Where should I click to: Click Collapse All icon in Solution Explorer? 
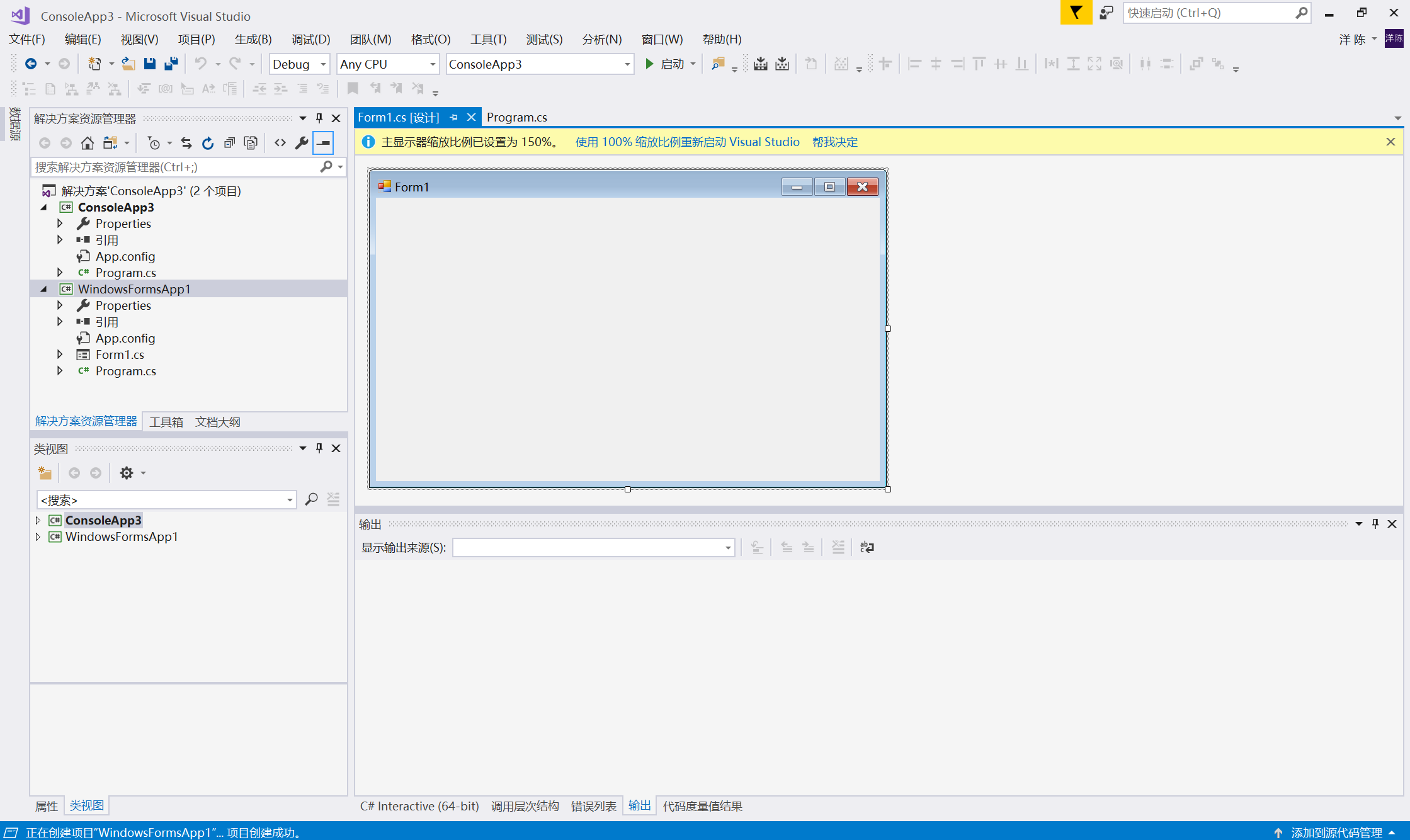pyautogui.click(x=229, y=143)
